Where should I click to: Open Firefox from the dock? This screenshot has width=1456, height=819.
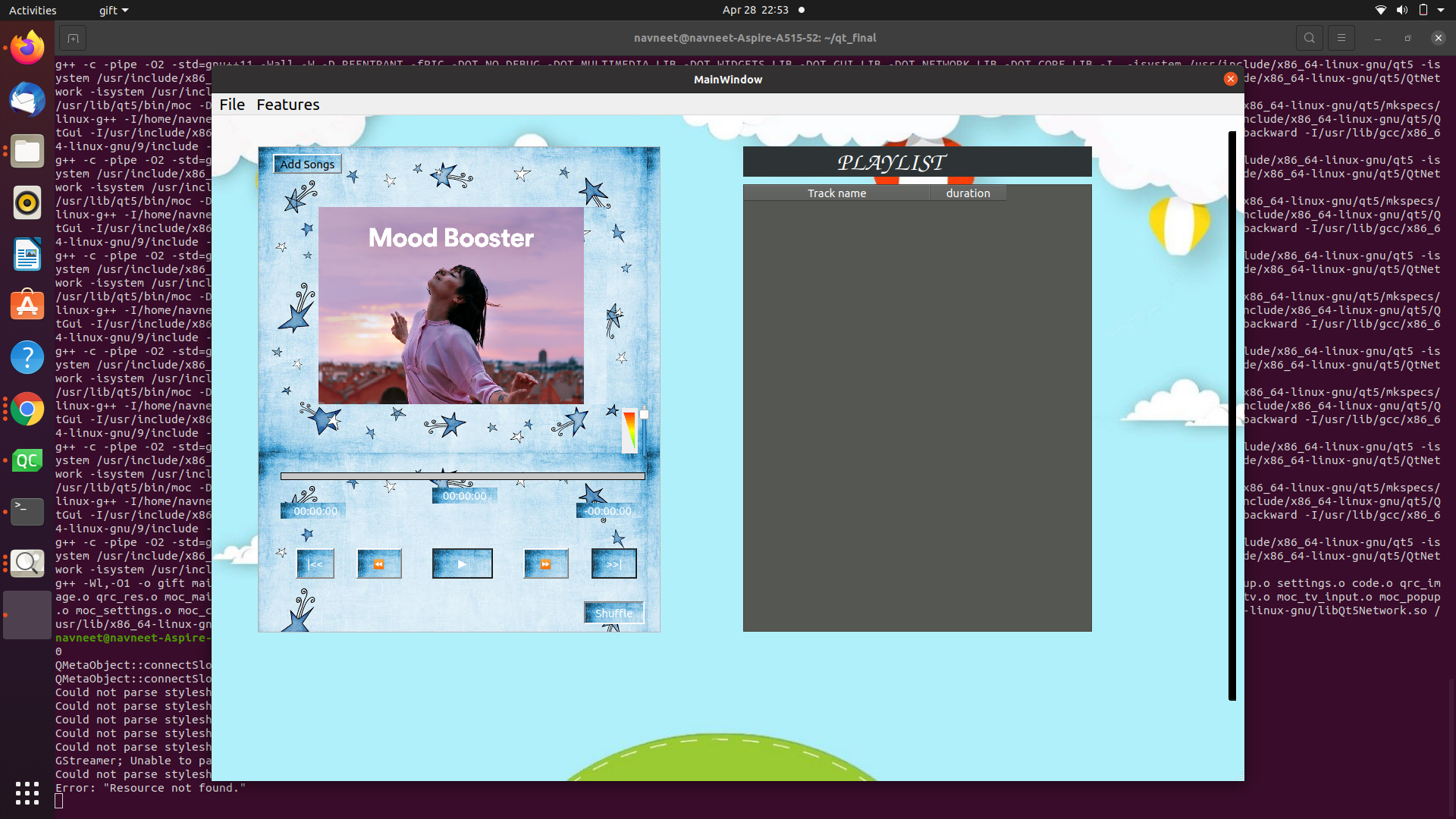(x=27, y=48)
